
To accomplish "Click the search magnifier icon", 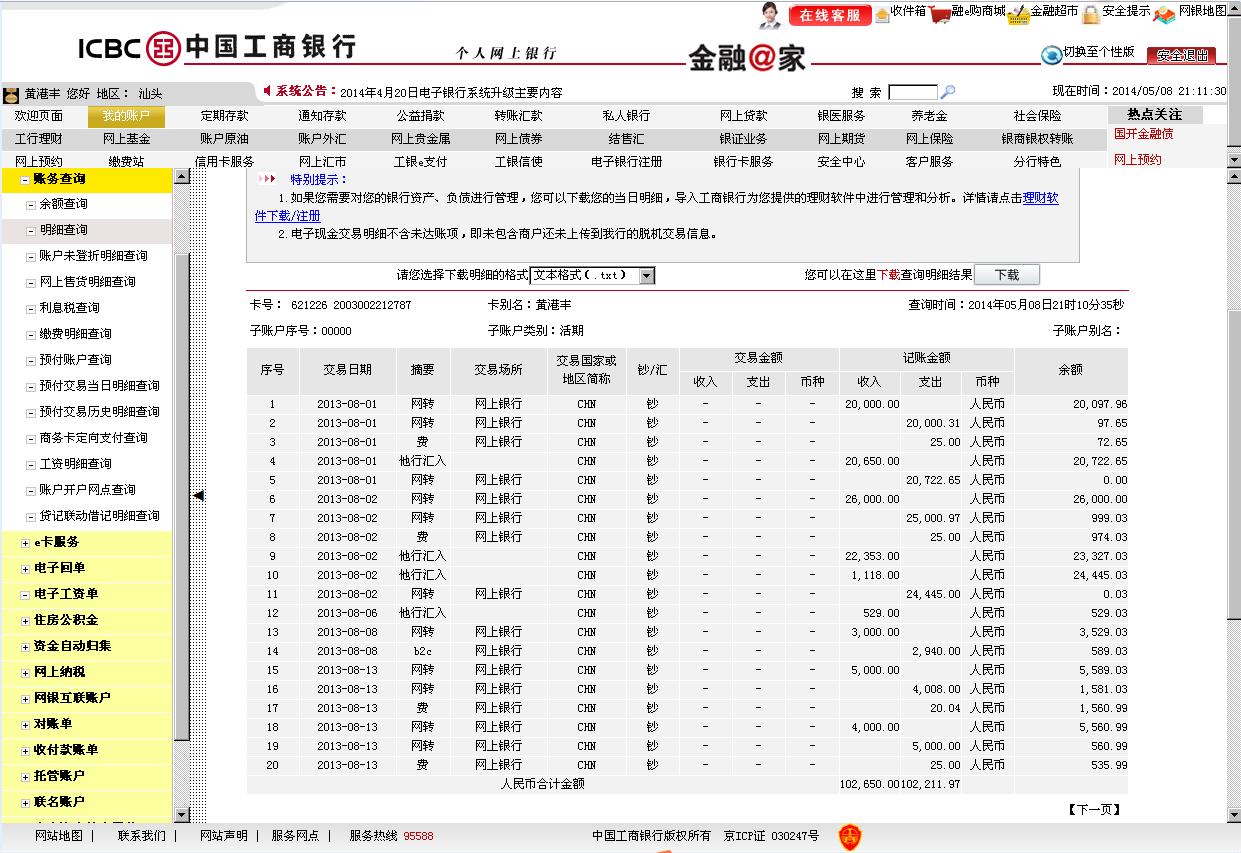I will point(948,92).
